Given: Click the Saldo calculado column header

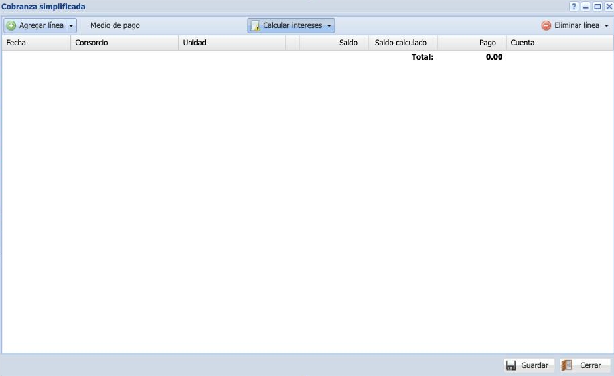Looking at the screenshot, I should click(x=403, y=42).
